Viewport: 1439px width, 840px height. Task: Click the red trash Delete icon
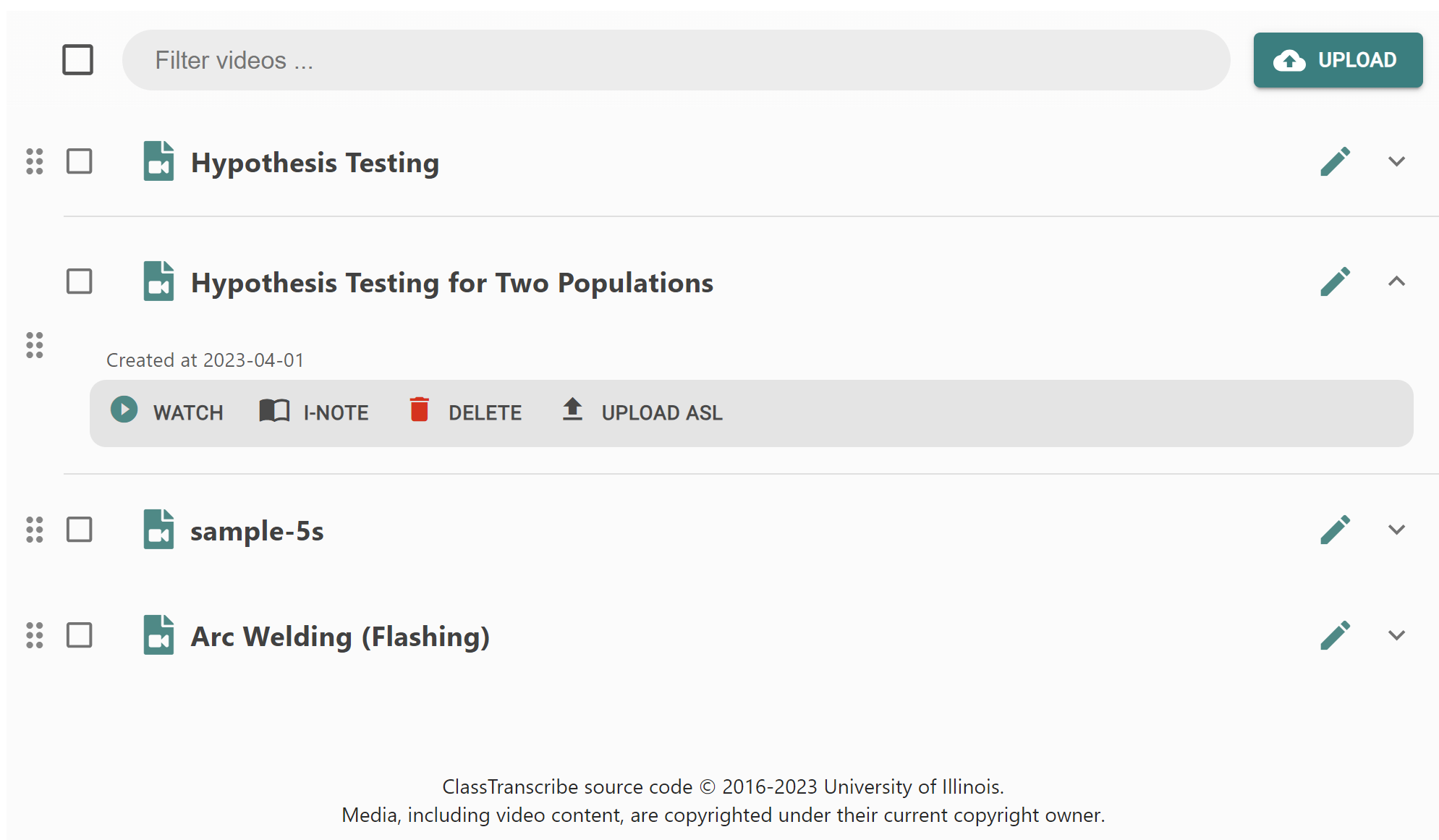pyautogui.click(x=419, y=410)
